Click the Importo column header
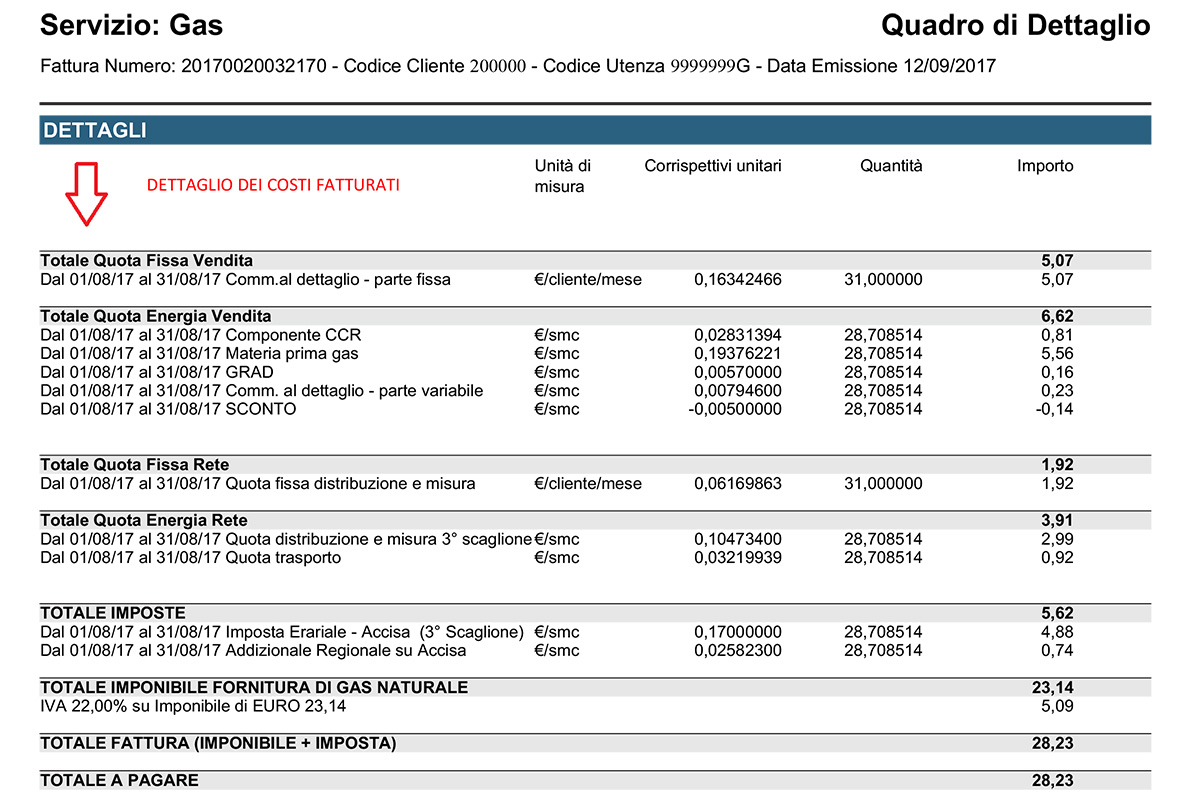1200x800 pixels. (1045, 166)
